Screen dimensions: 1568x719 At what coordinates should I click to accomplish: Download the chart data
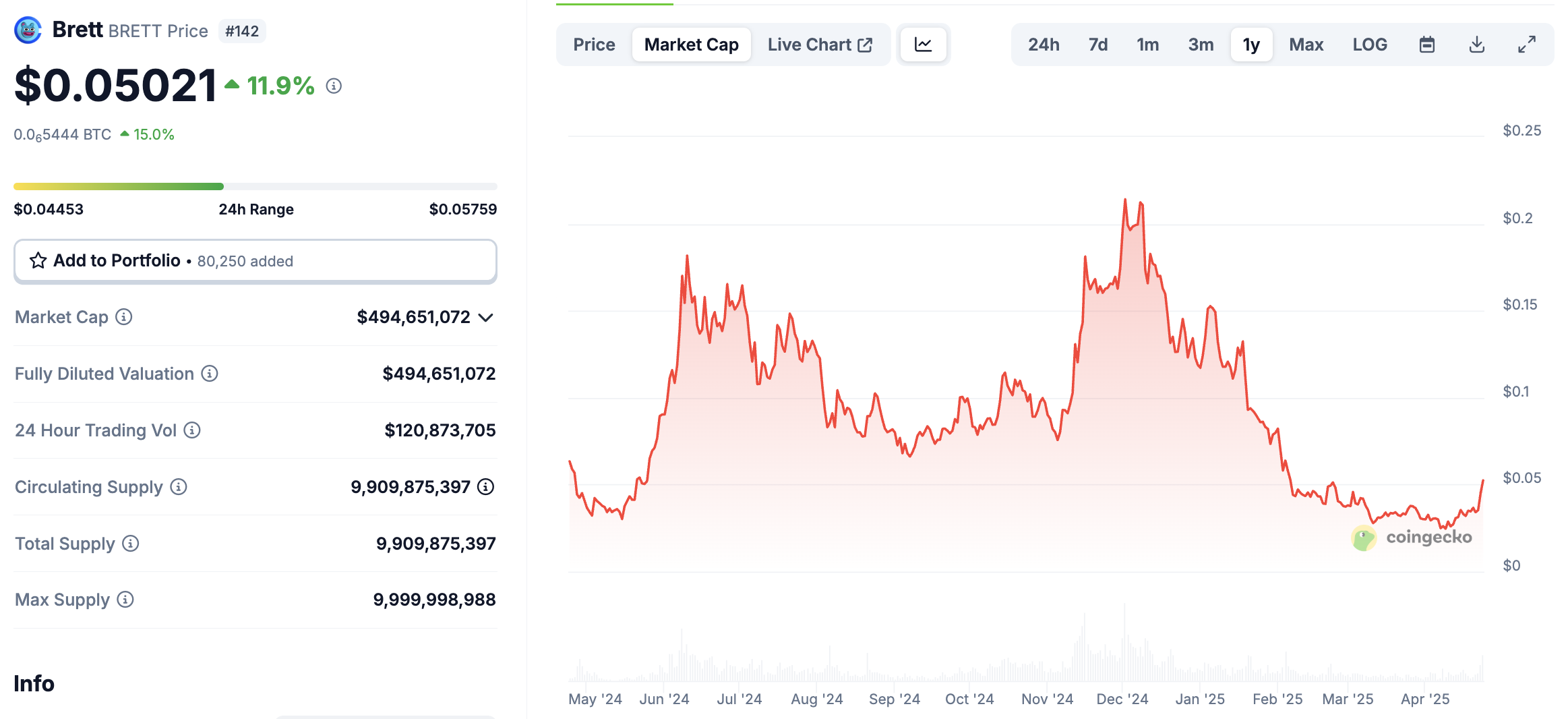[x=1476, y=45]
